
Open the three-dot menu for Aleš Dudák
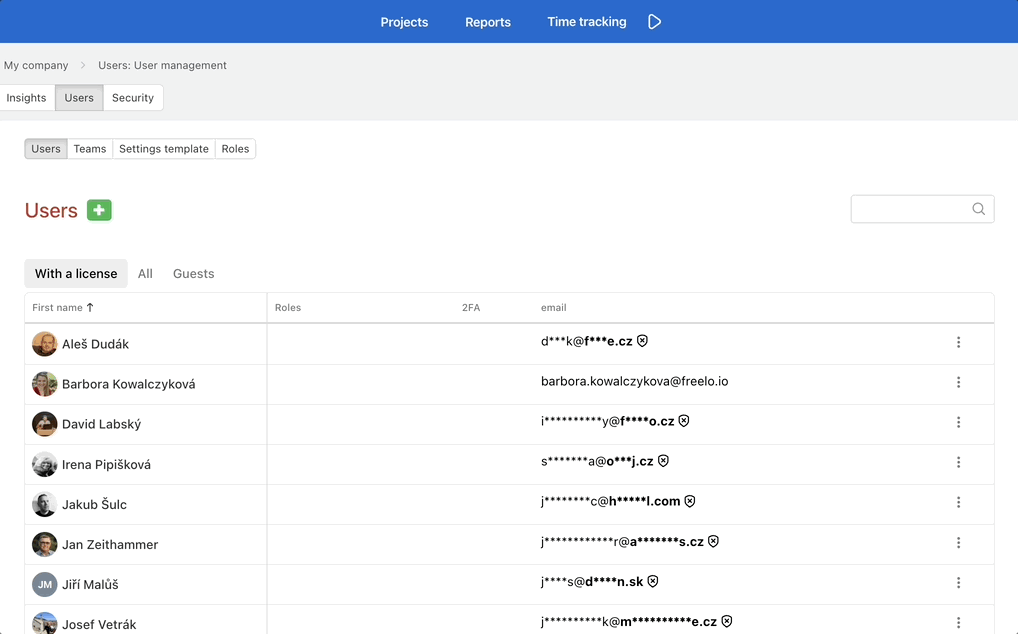tap(958, 342)
